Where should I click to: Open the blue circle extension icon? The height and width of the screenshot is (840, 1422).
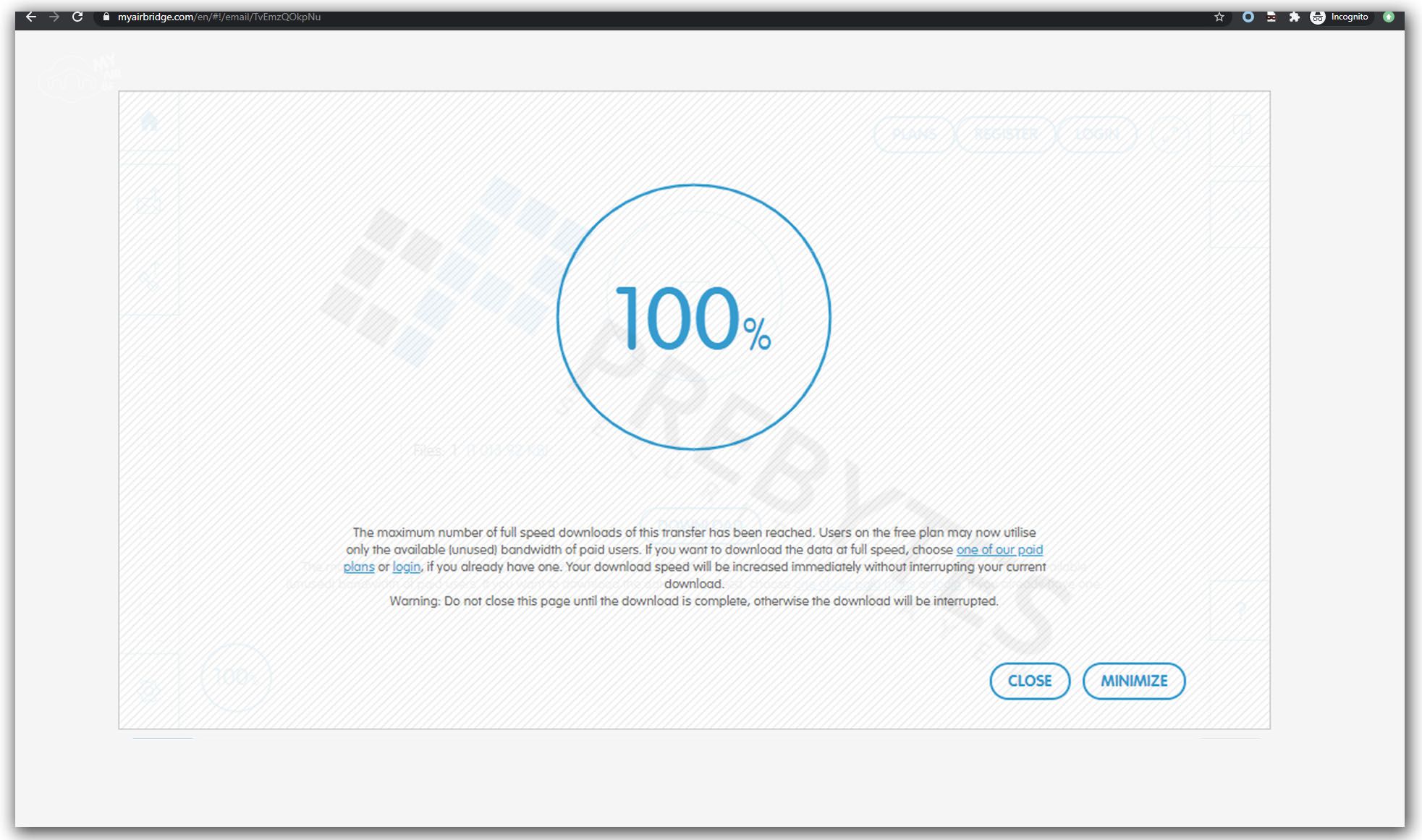[x=1248, y=17]
